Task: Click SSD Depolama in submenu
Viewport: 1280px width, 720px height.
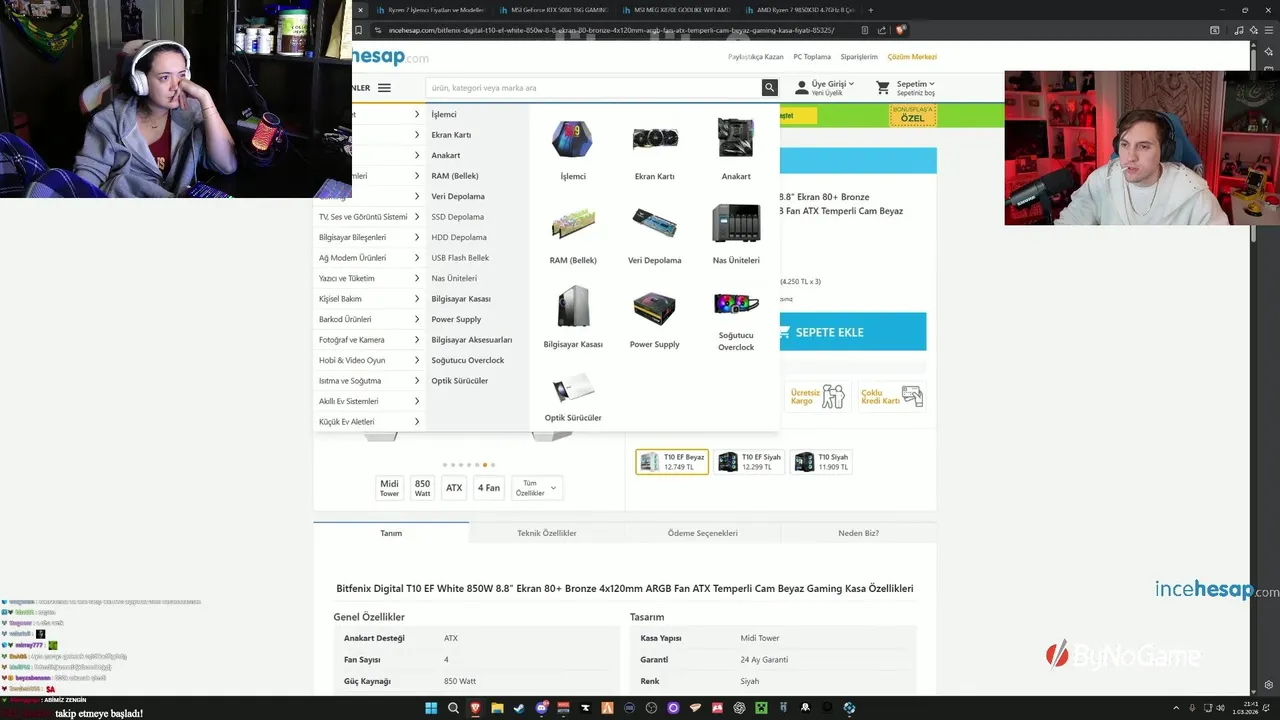Action: pos(458,217)
